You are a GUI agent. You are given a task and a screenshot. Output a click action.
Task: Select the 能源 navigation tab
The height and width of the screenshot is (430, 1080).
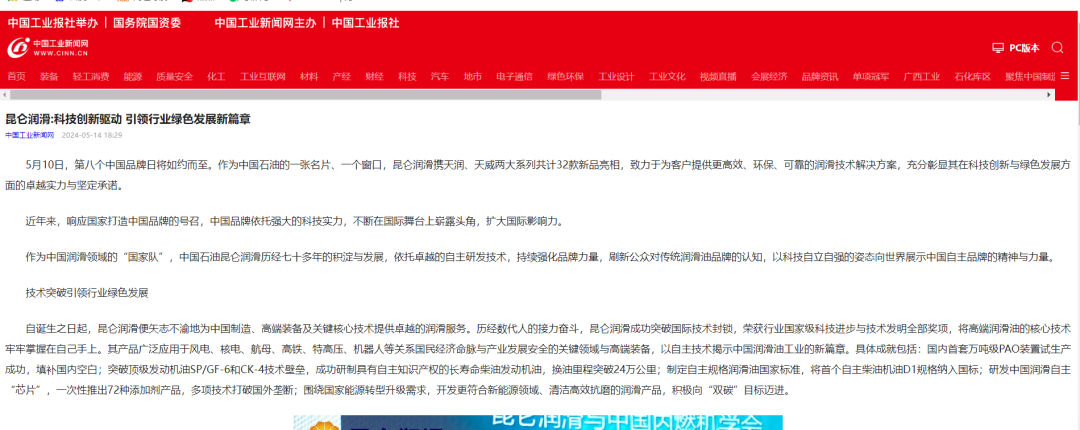coord(132,76)
